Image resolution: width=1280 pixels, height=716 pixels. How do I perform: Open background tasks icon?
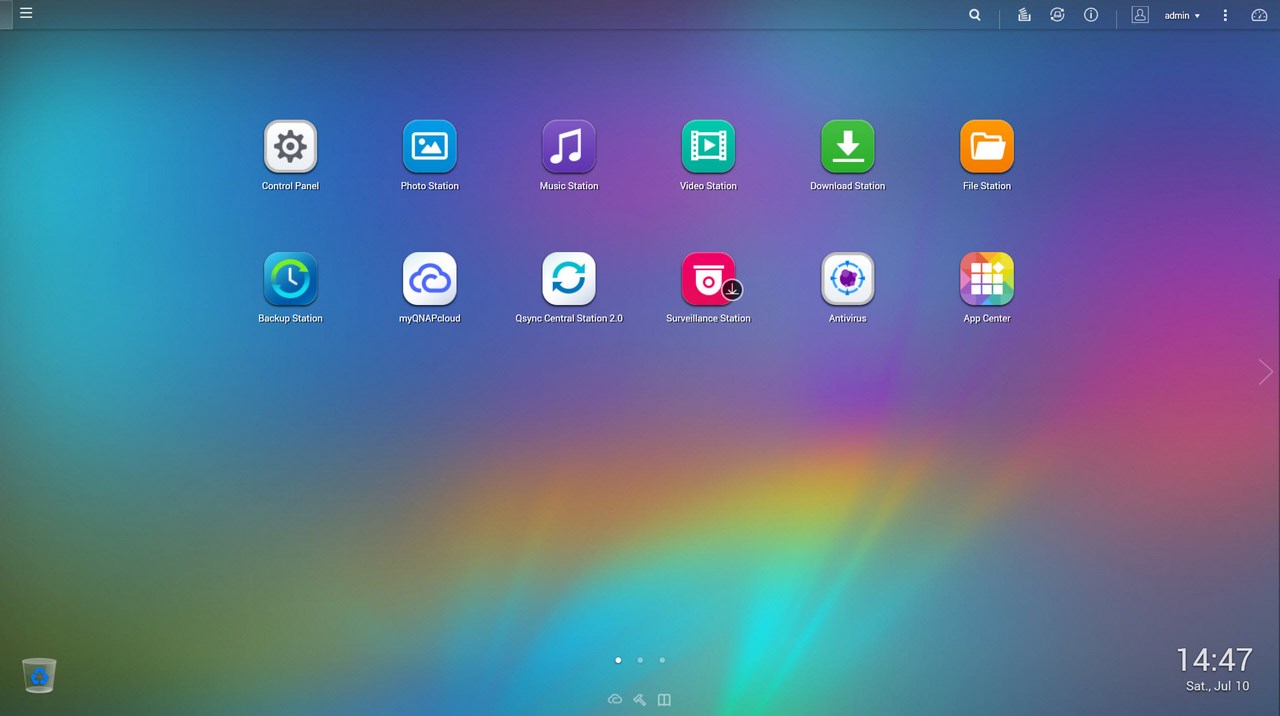tap(1024, 15)
